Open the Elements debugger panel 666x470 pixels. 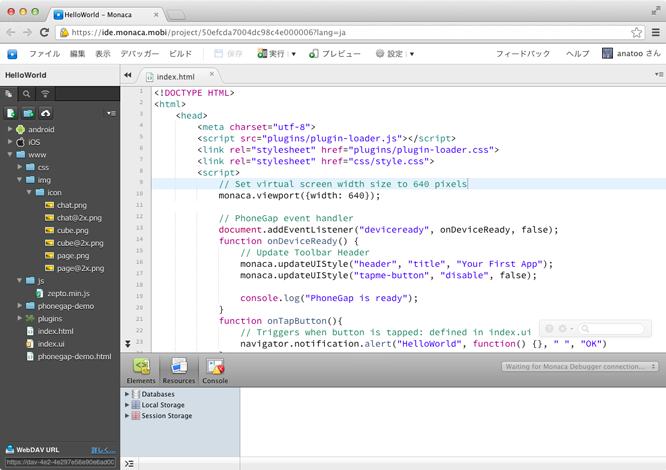tap(142, 369)
